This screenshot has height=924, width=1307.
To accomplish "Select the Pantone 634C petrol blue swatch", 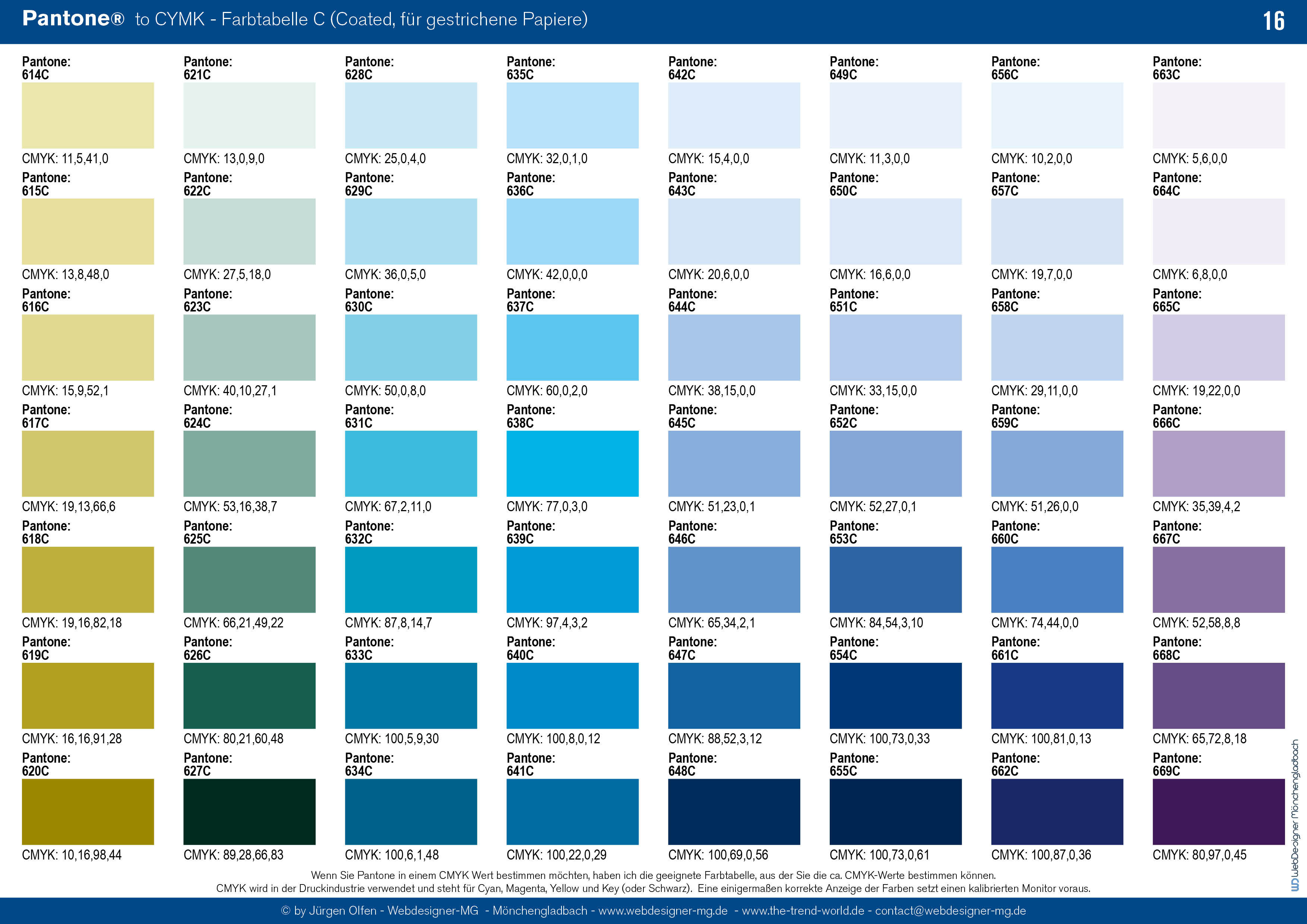I will click(x=411, y=812).
